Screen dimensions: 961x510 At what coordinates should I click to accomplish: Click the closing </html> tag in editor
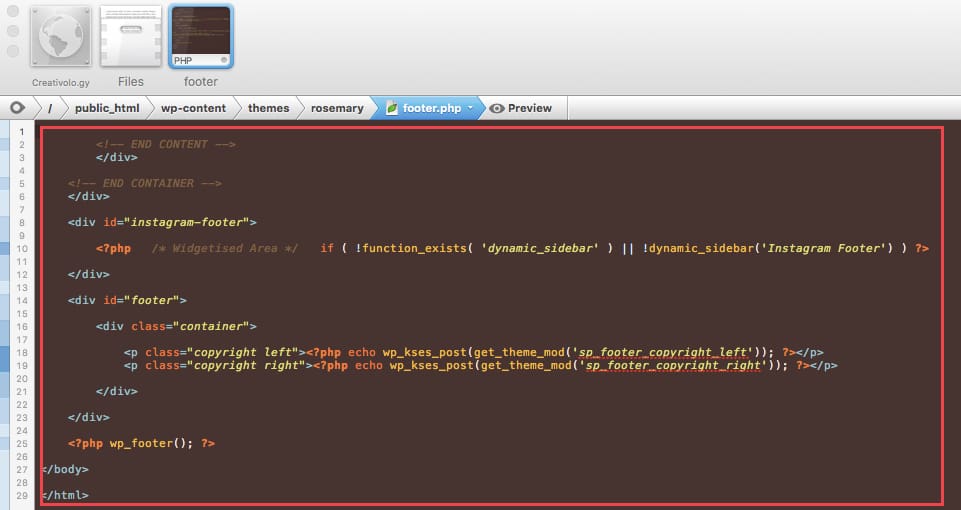(x=66, y=495)
